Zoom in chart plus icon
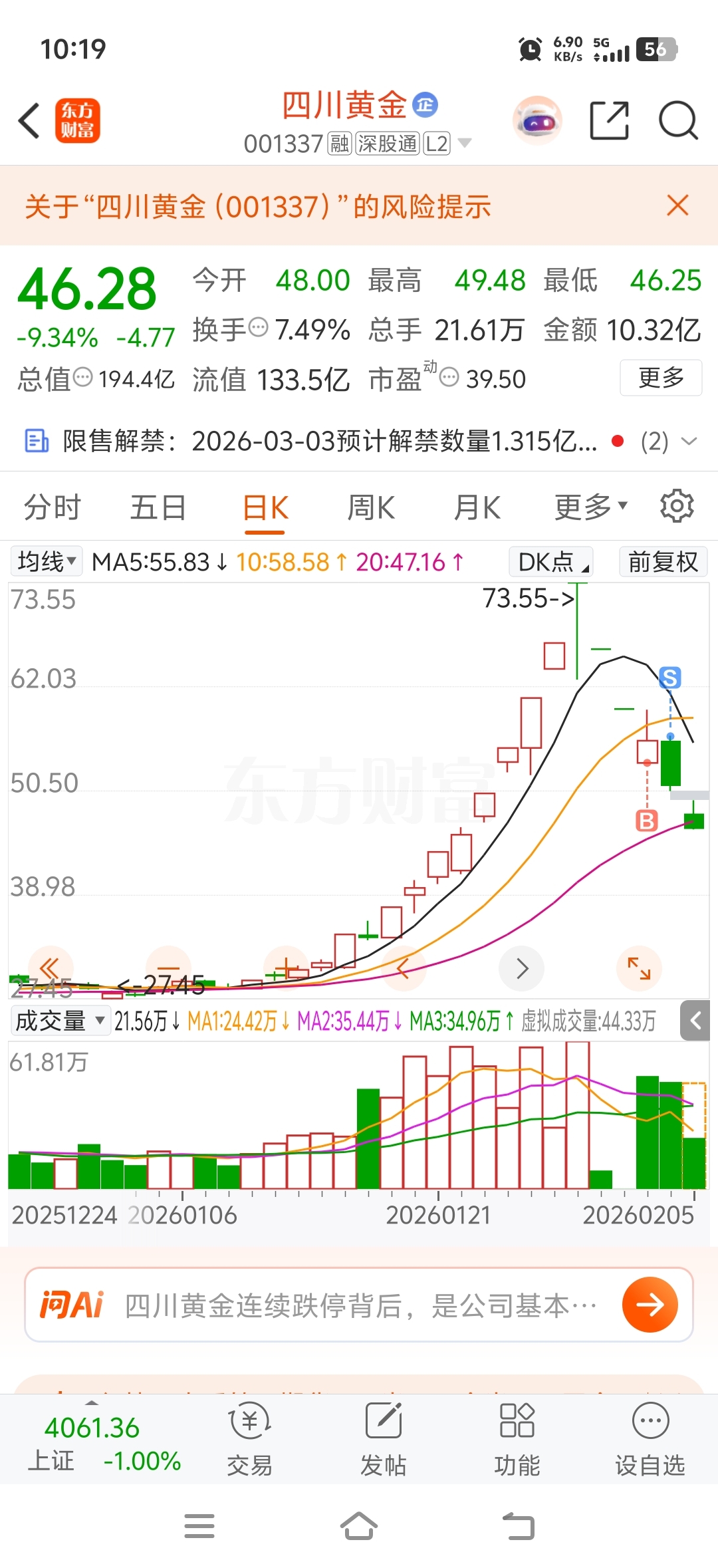 click(286, 968)
